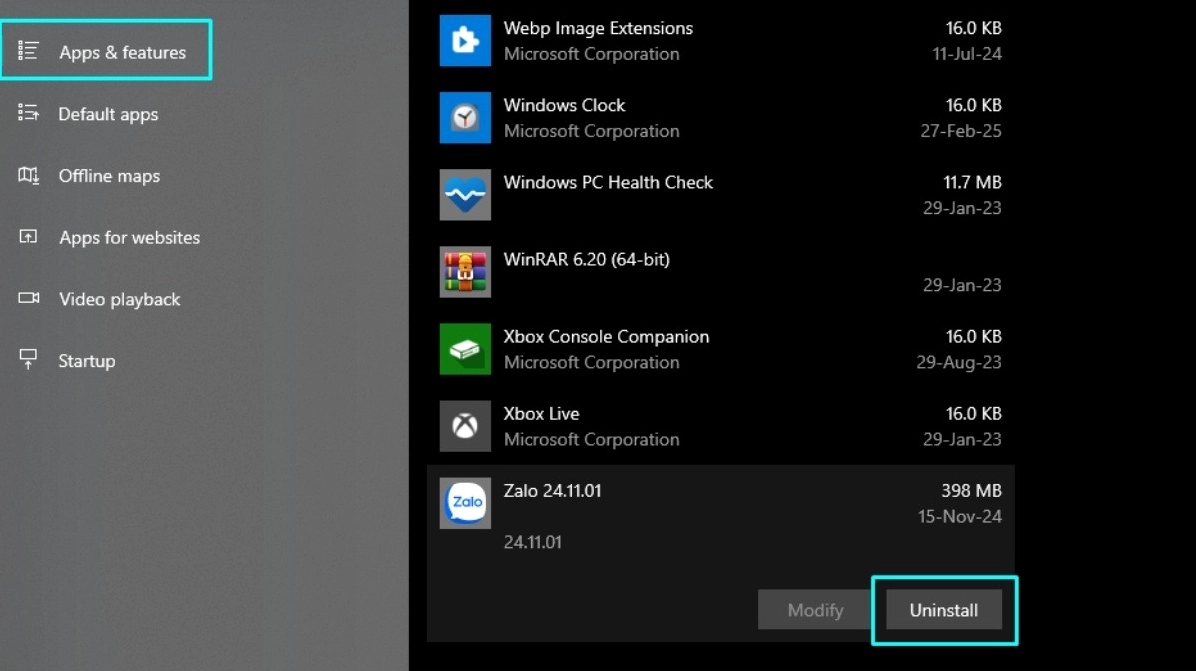
Task: Select Windows PC Health Check entry name
Action: (x=608, y=183)
